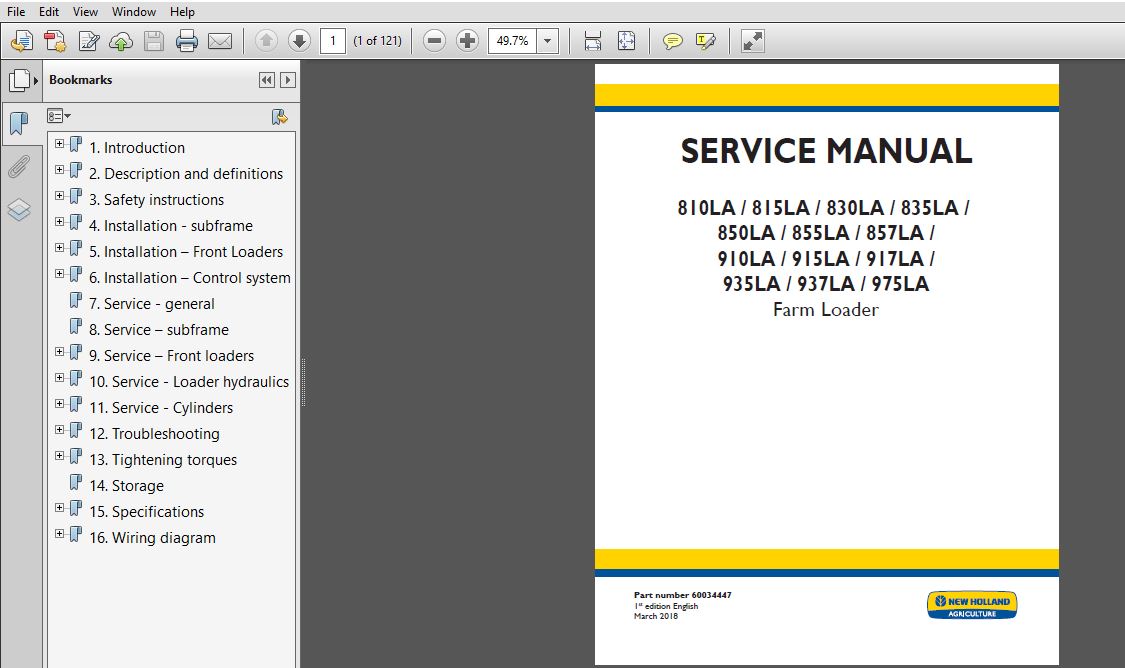Click the new bookmark icon
The height and width of the screenshot is (668, 1125).
279,117
